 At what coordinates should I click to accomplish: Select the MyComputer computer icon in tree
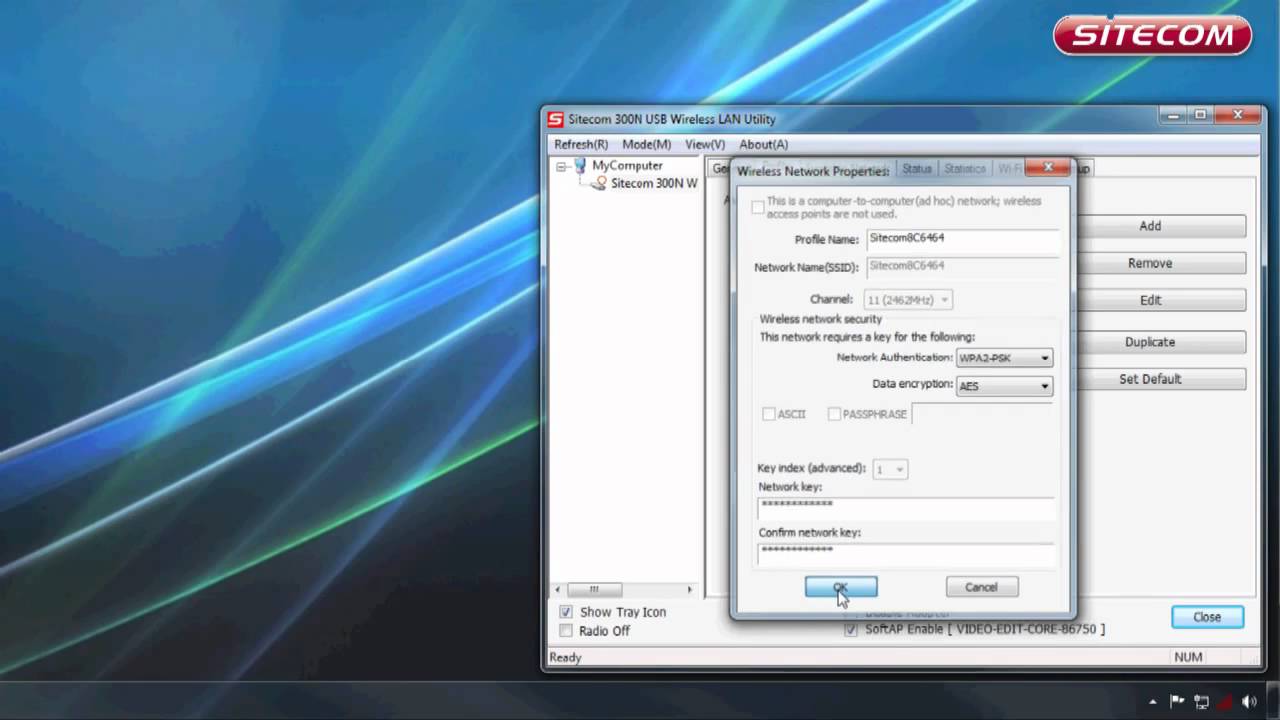pos(580,166)
